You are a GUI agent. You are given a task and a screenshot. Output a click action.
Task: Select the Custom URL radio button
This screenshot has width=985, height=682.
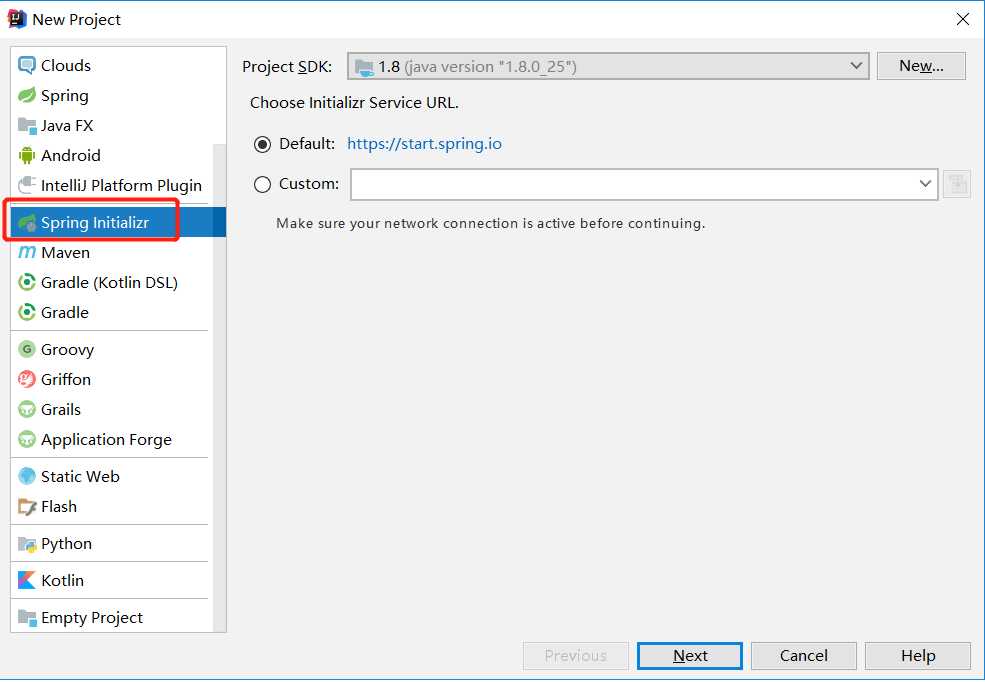263,185
